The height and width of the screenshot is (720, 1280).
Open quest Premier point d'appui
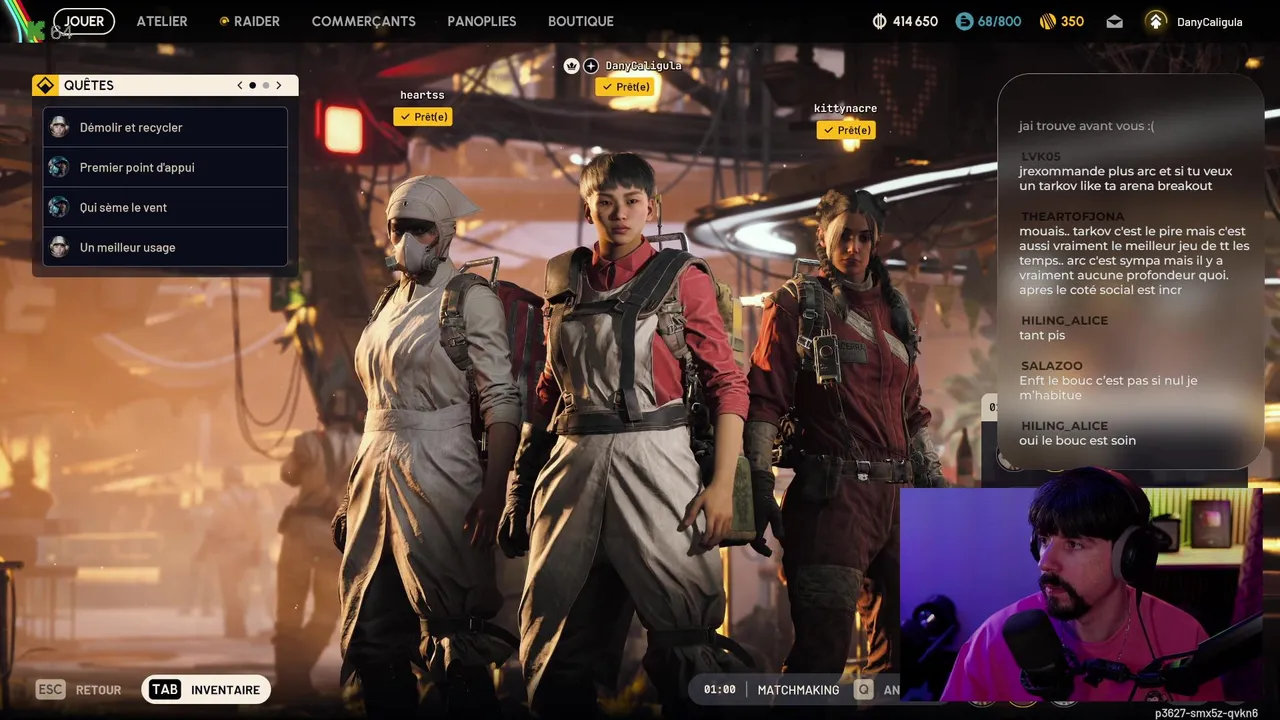(166, 167)
